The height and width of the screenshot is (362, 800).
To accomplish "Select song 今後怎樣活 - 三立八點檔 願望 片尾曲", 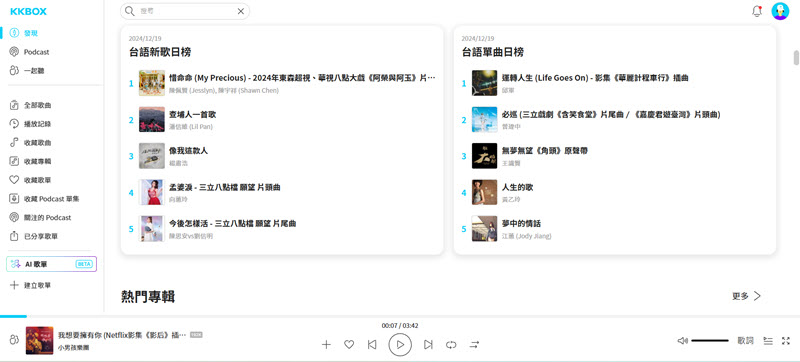I will (233, 223).
